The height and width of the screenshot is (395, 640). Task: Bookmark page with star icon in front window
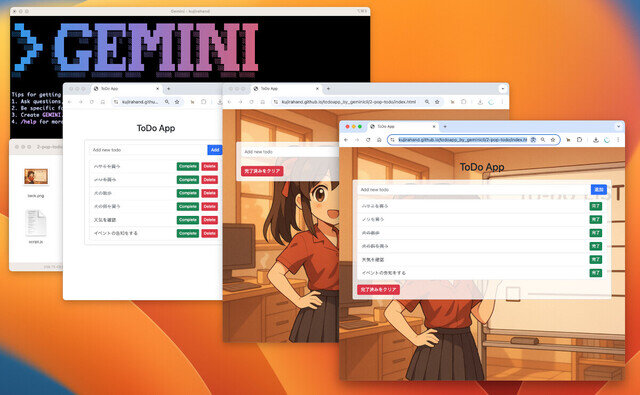[x=553, y=140]
